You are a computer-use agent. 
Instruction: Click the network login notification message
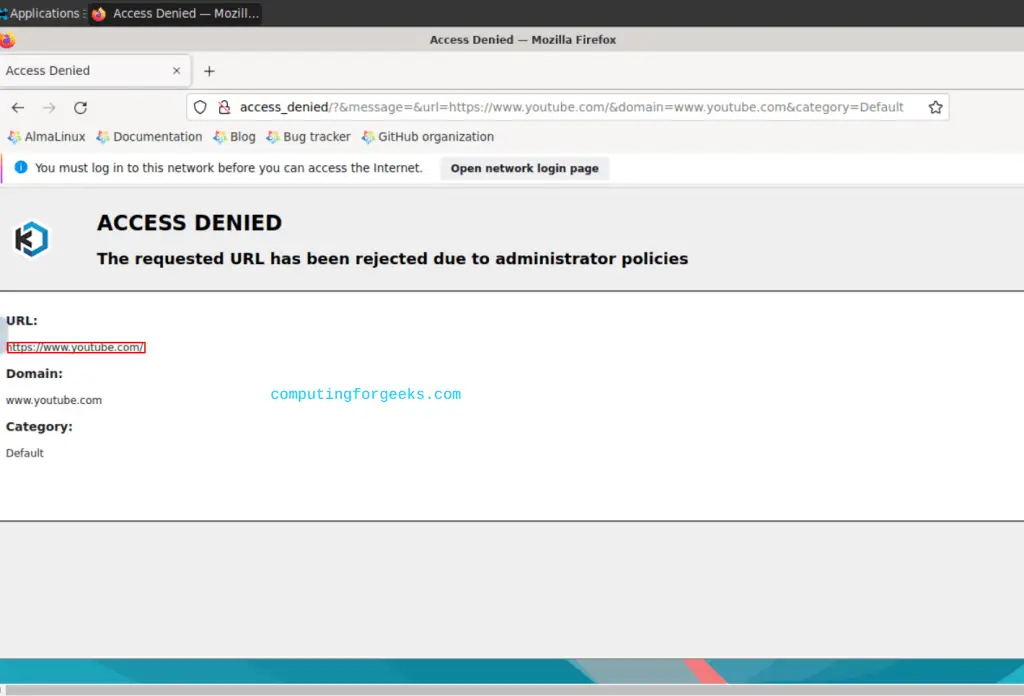tap(229, 168)
